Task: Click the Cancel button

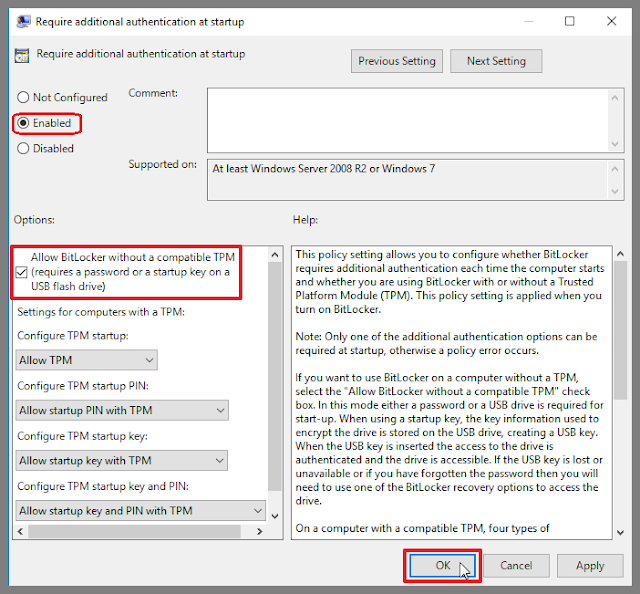Action: point(516,565)
